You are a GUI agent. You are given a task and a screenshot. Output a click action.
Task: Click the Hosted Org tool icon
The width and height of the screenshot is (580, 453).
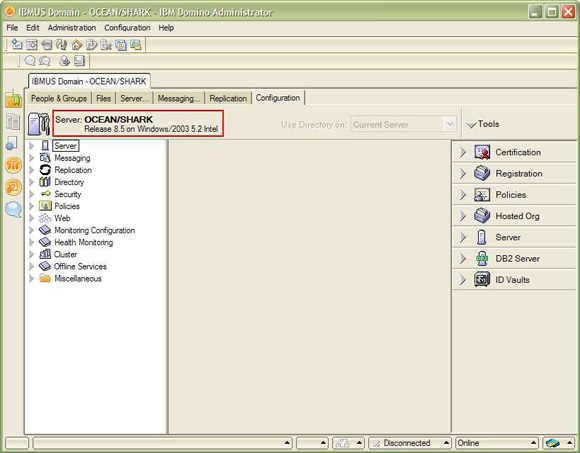482,216
